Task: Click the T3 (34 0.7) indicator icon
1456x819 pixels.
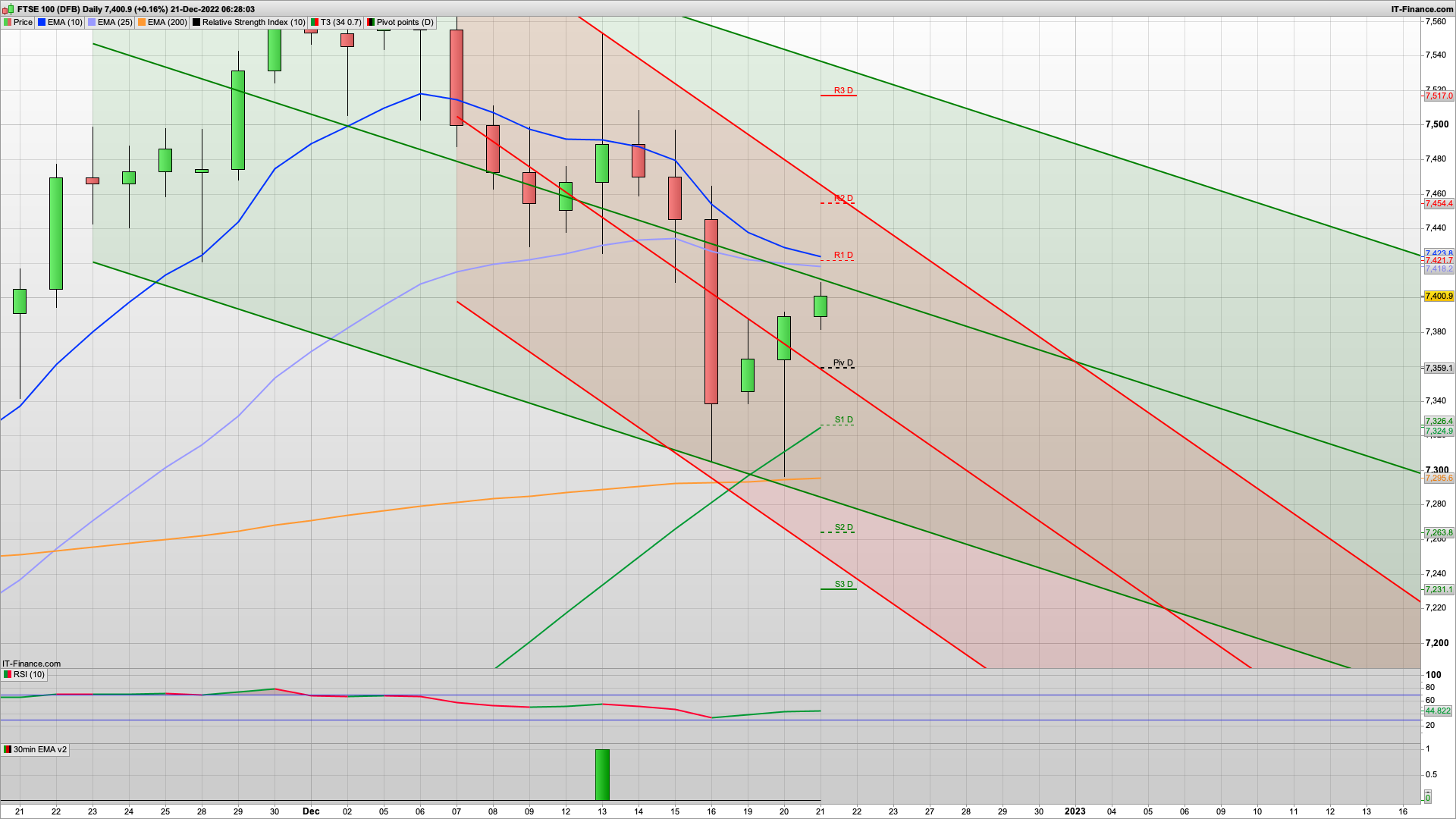Action: point(312,22)
